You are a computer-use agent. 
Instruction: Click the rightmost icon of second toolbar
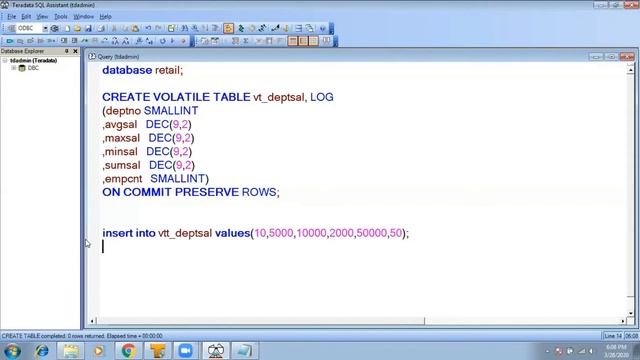(x=327, y=41)
